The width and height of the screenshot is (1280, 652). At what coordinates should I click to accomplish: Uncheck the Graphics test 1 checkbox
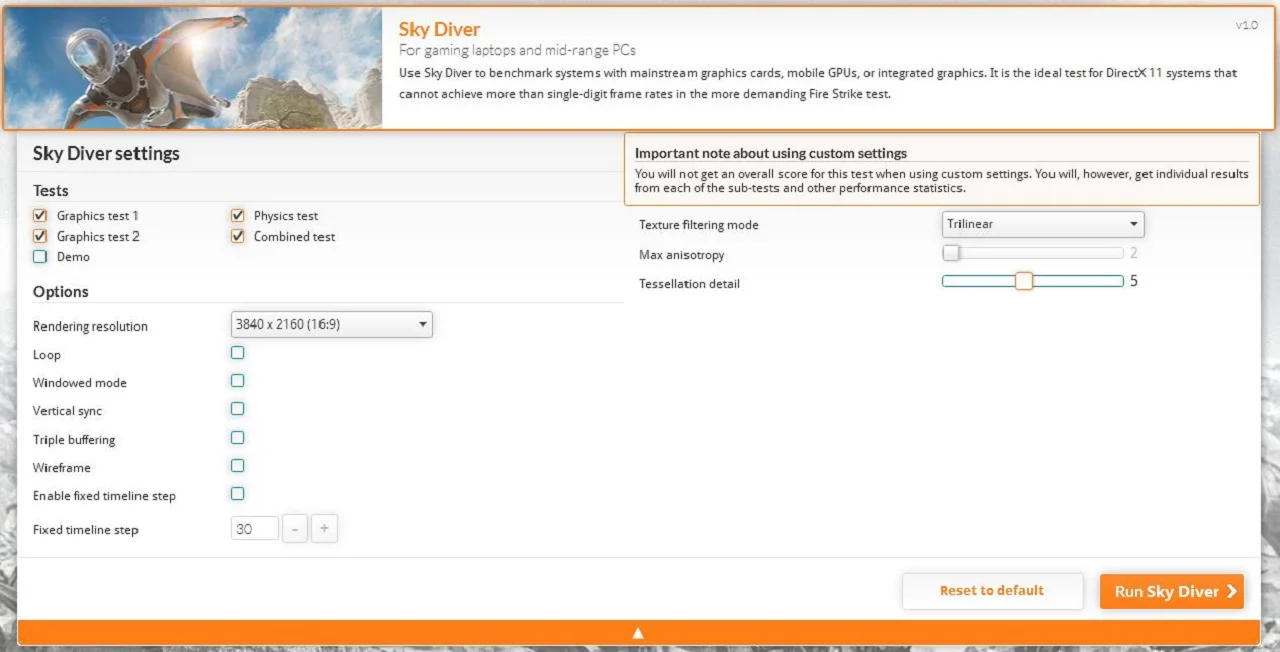tap(40, 215)
